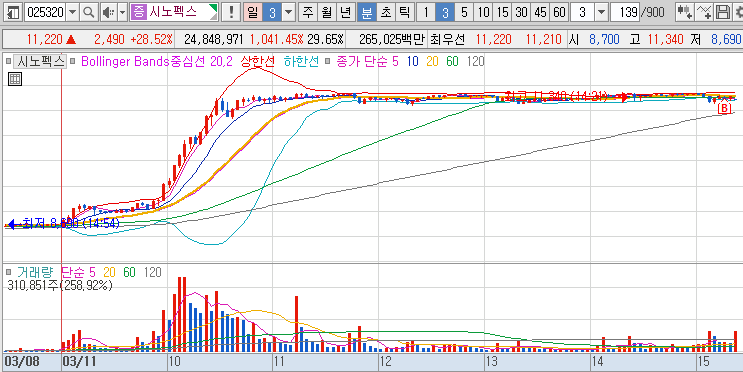Open the stock code 025320 history dropdown
Image resolution: width=743 pixels, height=372 pixels.
pyautogui.click(x=72, y=12)
